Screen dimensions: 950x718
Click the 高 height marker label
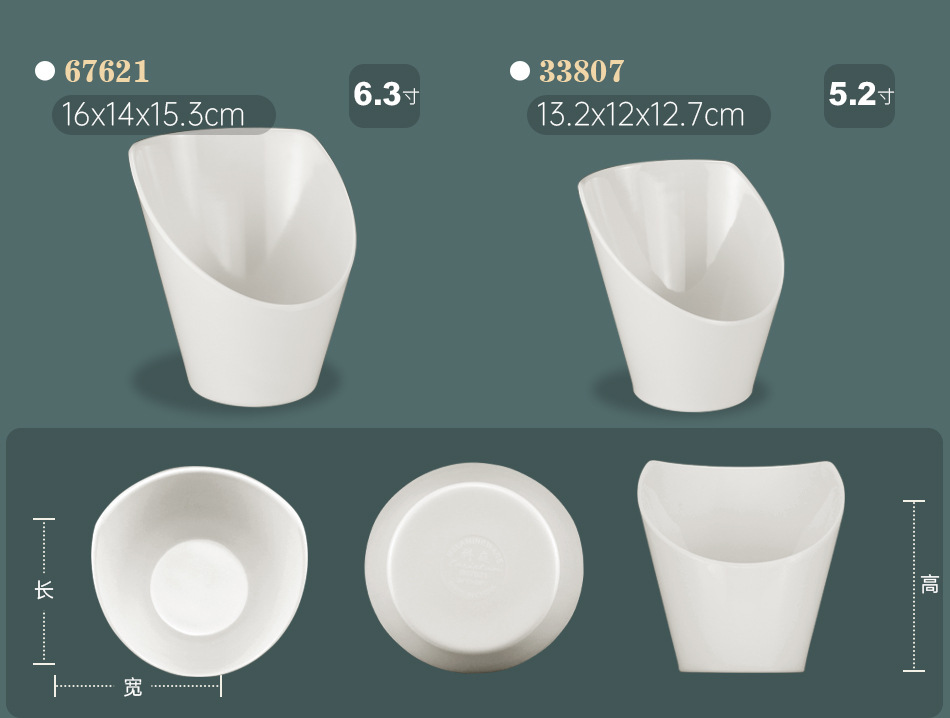pyautogui.click(x=930, y=585)
